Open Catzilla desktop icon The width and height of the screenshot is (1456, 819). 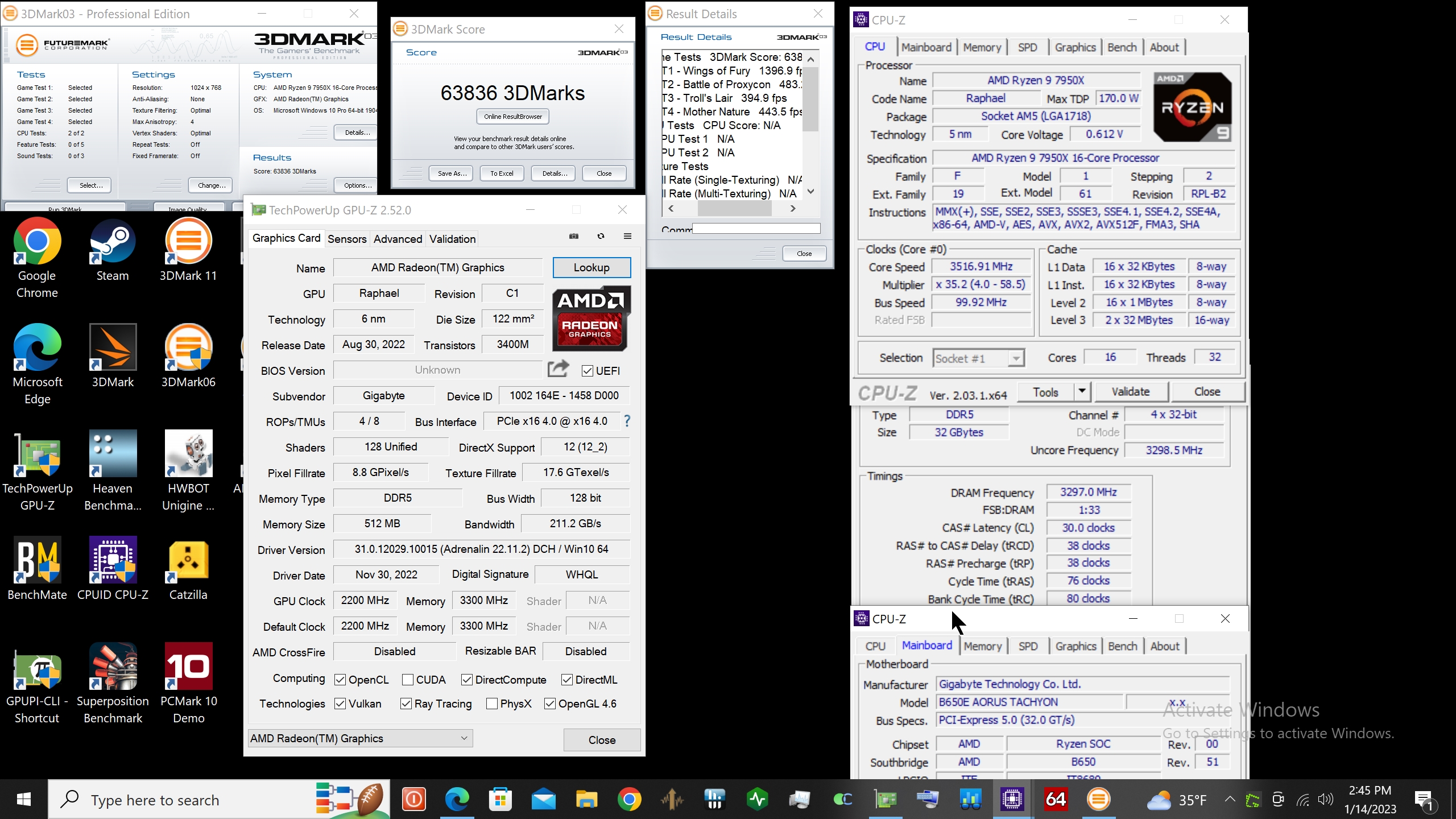[188, 569]
